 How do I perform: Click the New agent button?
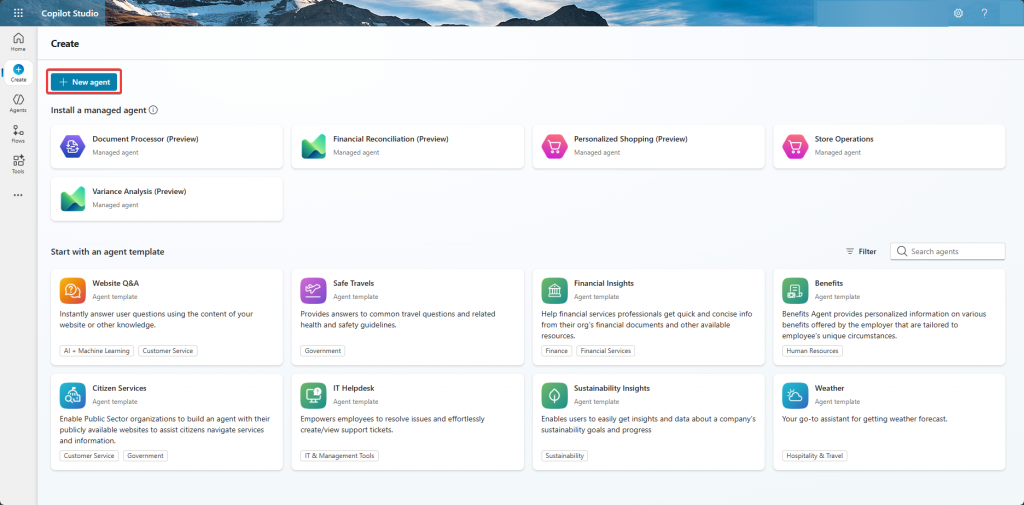pyautogui.click(x=84, y=82)
